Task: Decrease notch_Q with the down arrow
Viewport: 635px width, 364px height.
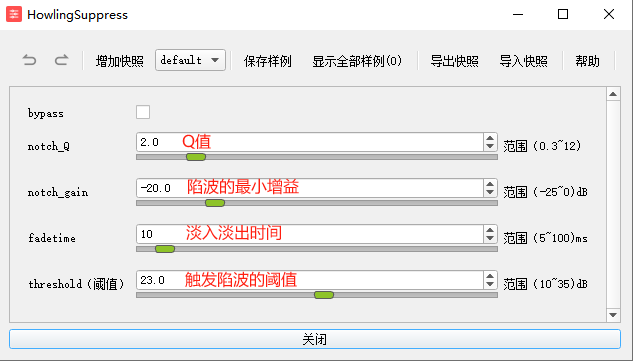Action: tap(490, 147)
